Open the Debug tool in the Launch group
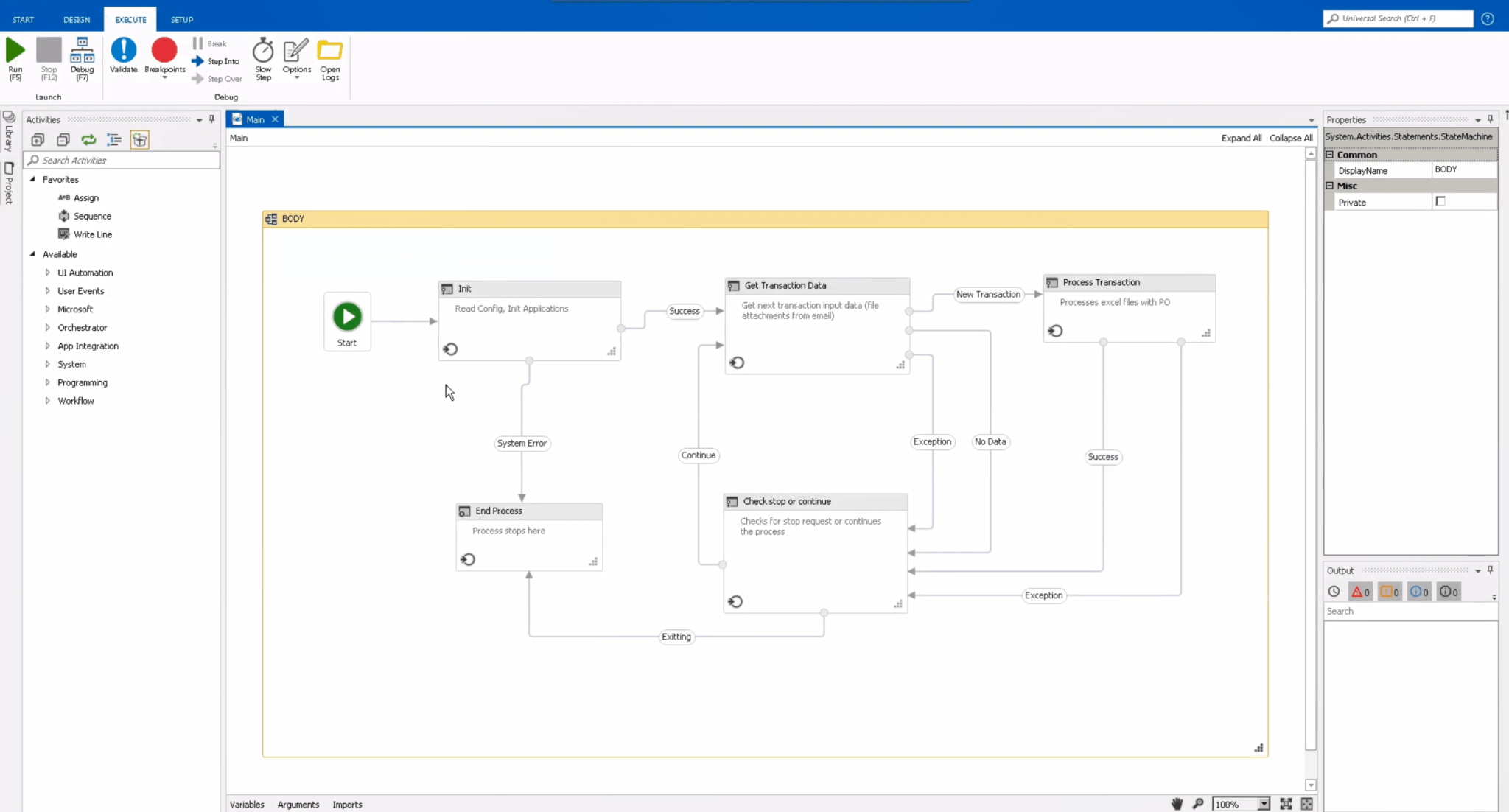The width and height of the screenshot is (1509, 812). [82, 57]
